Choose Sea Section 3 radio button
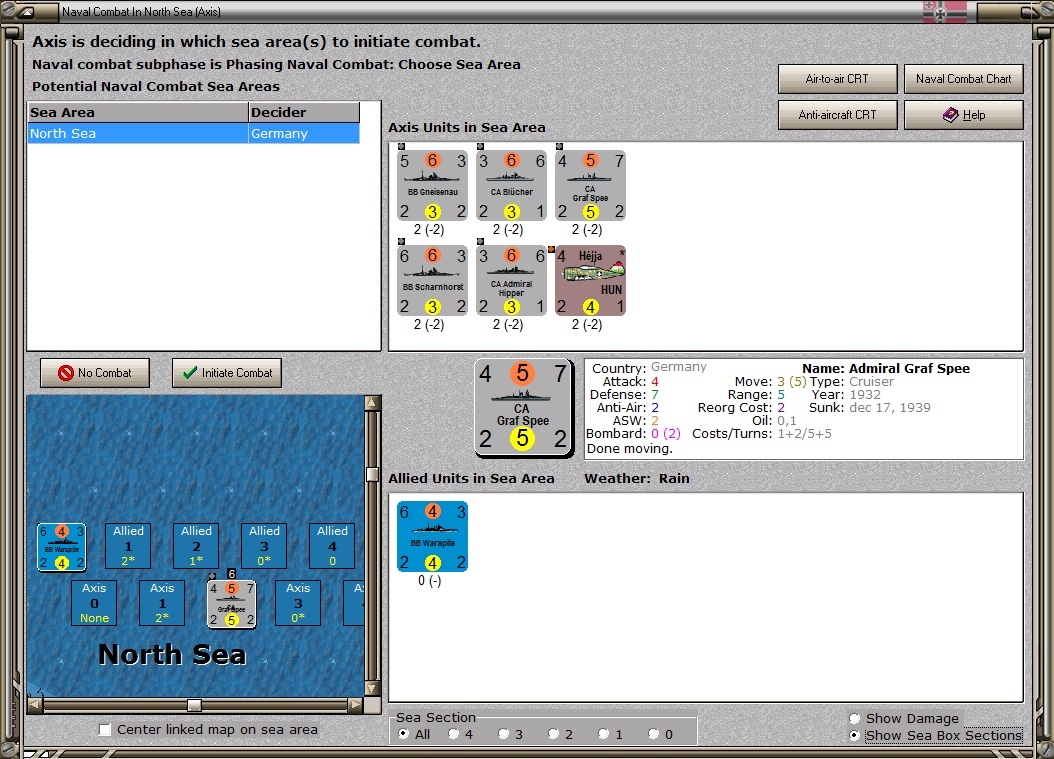Screen dimensions: 1054x759 (503, 734)
